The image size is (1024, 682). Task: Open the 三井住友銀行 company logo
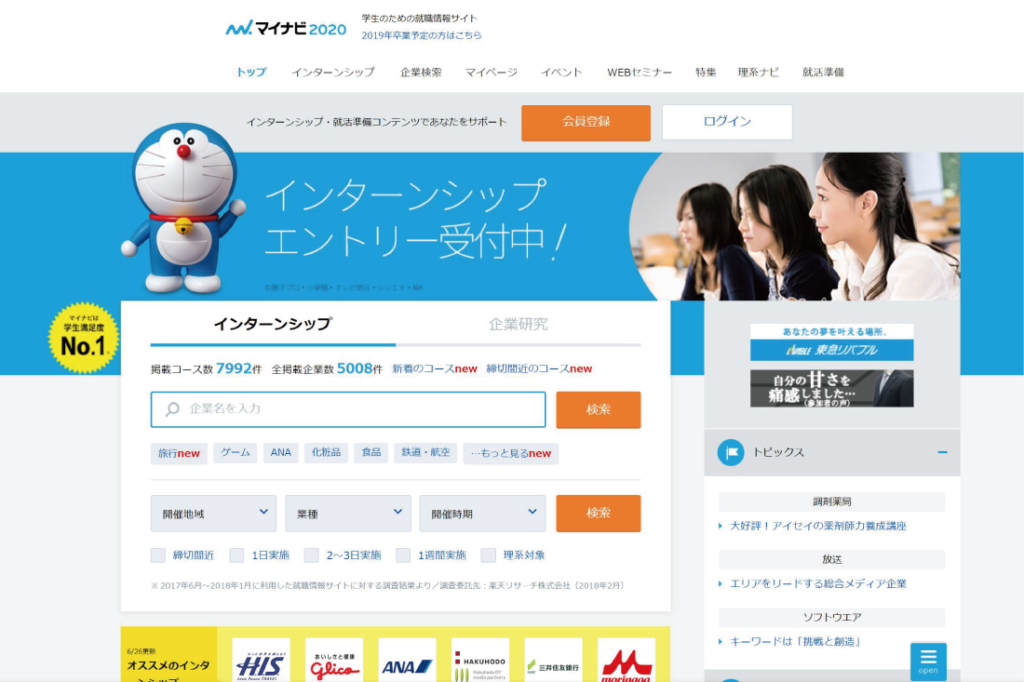point(554,660)
